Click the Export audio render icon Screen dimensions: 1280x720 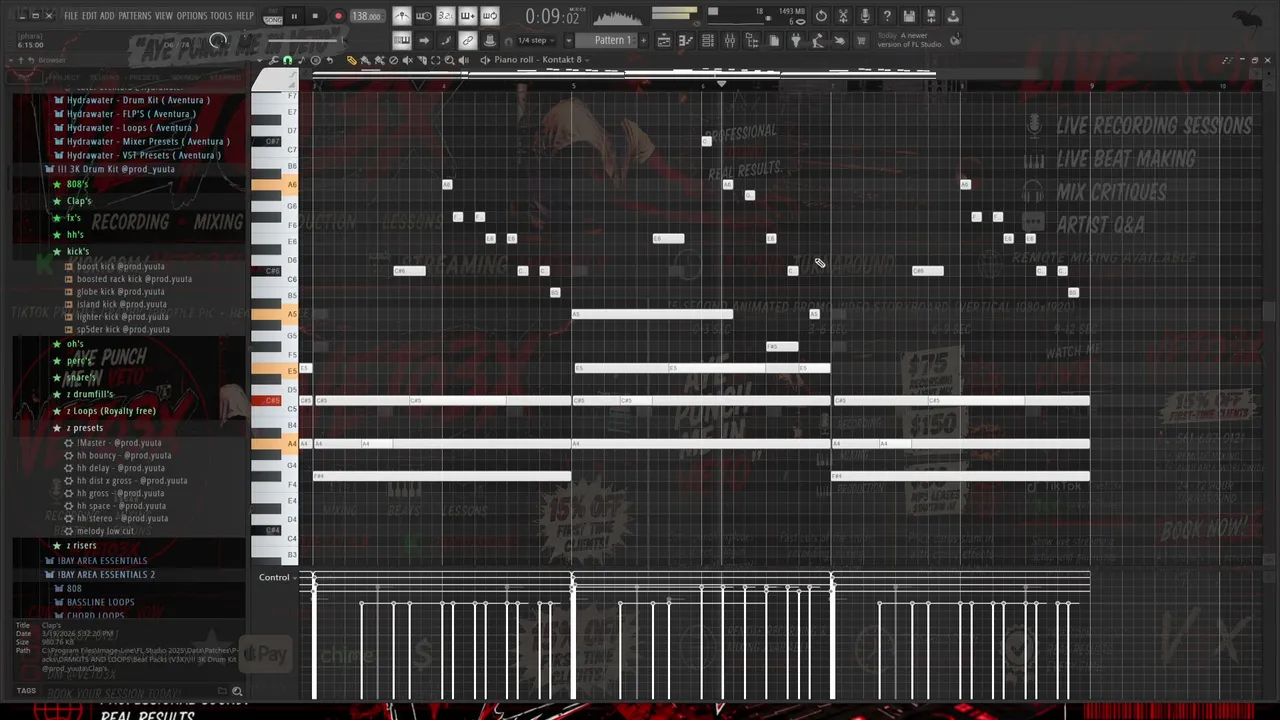[931, 16]
